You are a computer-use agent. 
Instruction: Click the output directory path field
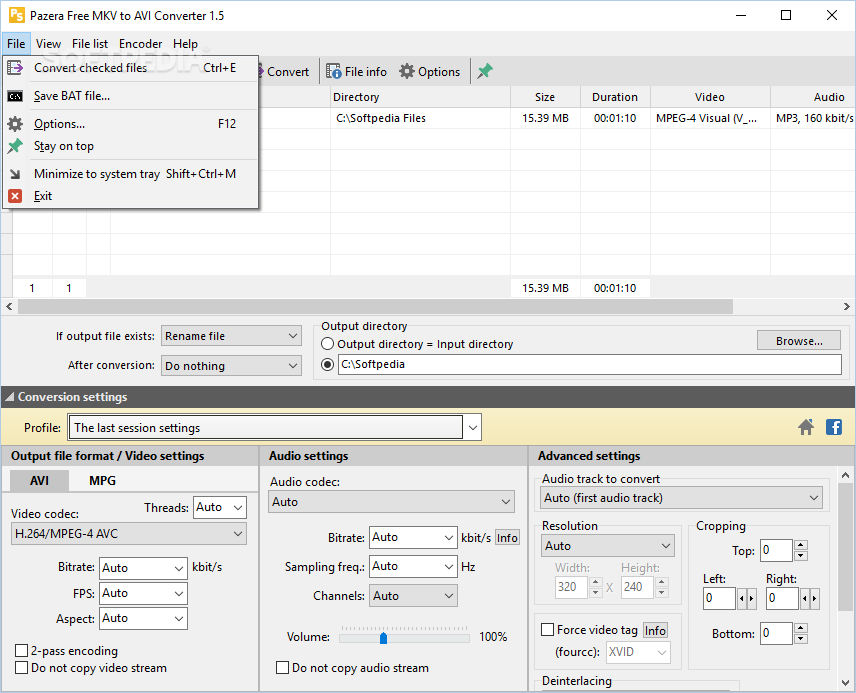point(590,364)
